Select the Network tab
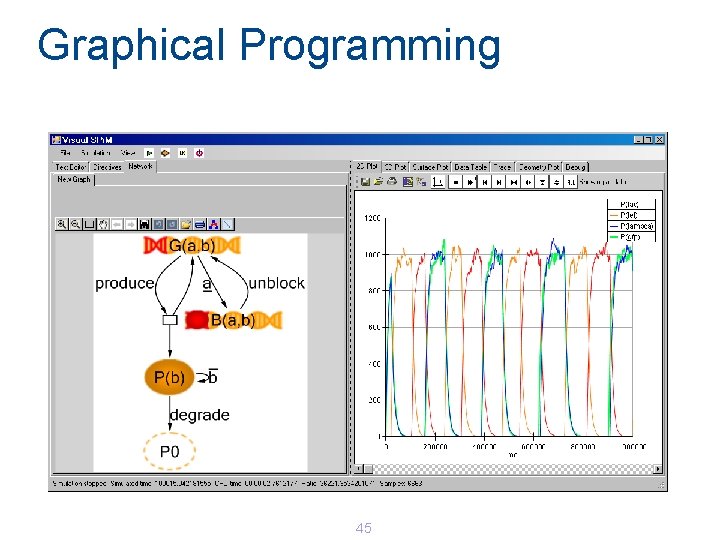This screenshot has height=540, width=720. (141, 166)
